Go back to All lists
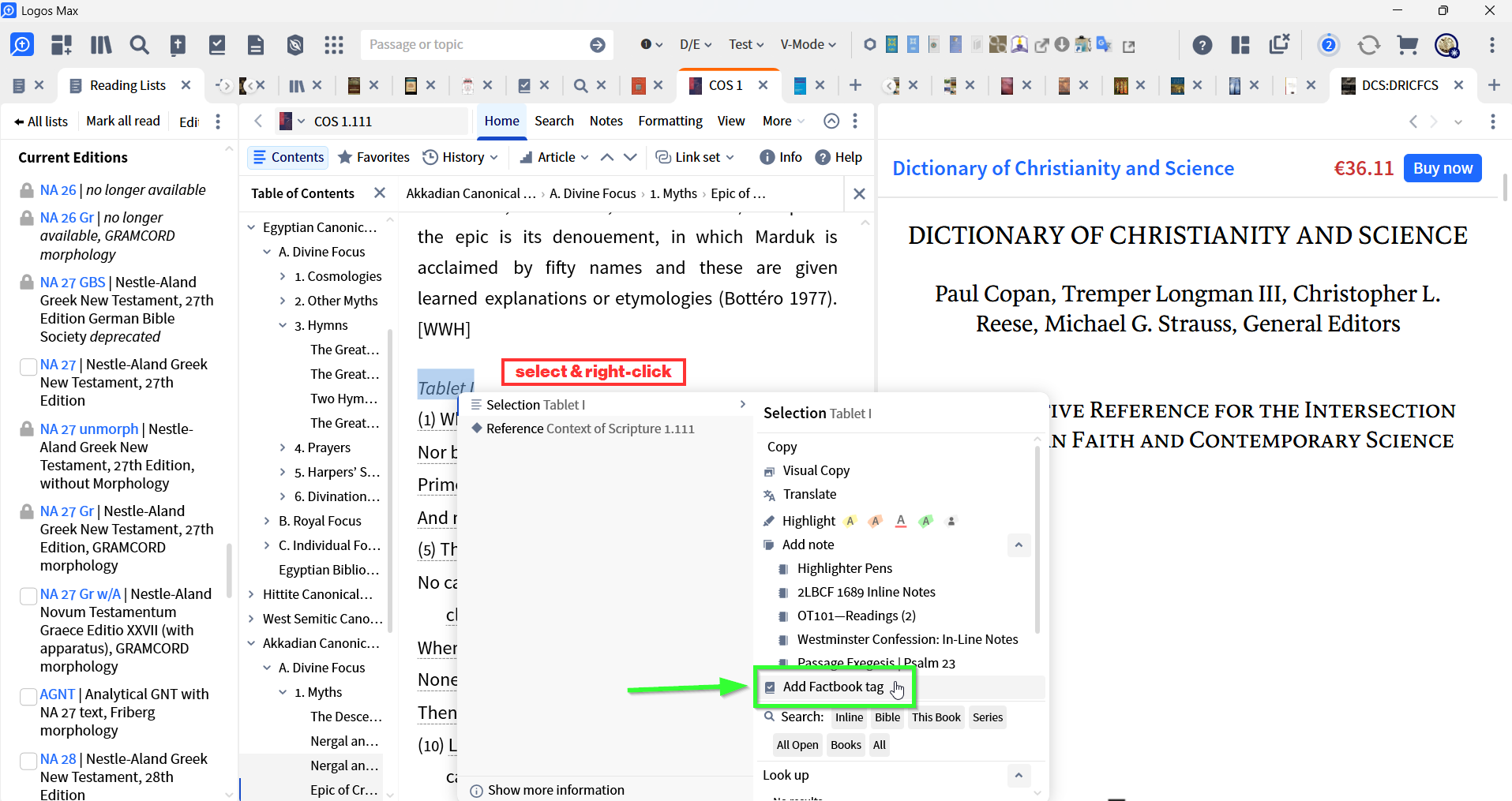1512x801 pixels. coord(41,121)
